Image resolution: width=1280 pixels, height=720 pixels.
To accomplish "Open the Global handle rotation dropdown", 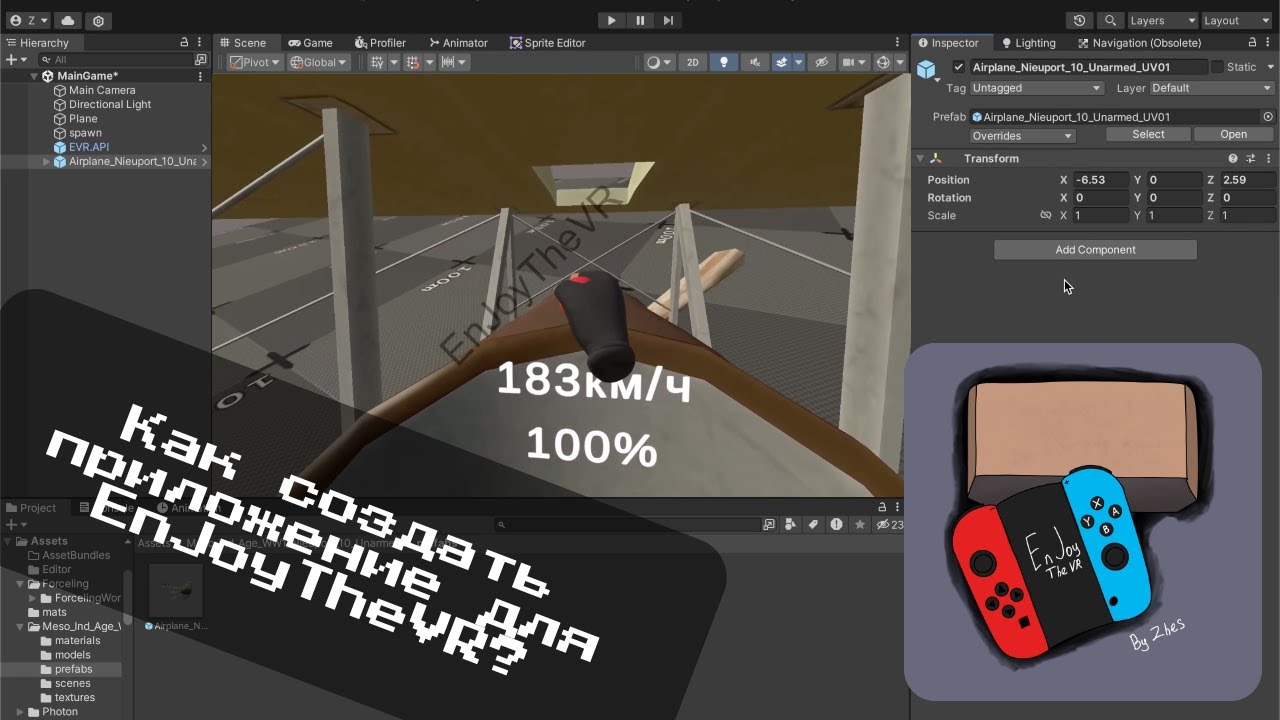I will (x=318, y=62).
